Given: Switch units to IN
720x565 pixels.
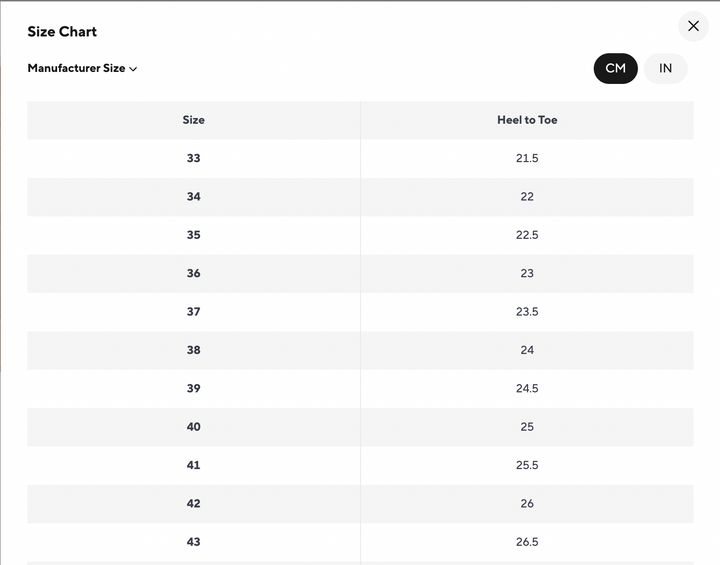Looking at the screenshot, I should [x=665, y=68].
